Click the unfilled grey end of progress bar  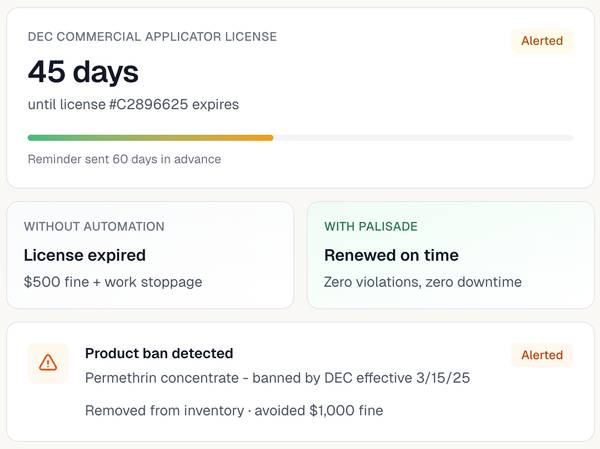point(423,138)
